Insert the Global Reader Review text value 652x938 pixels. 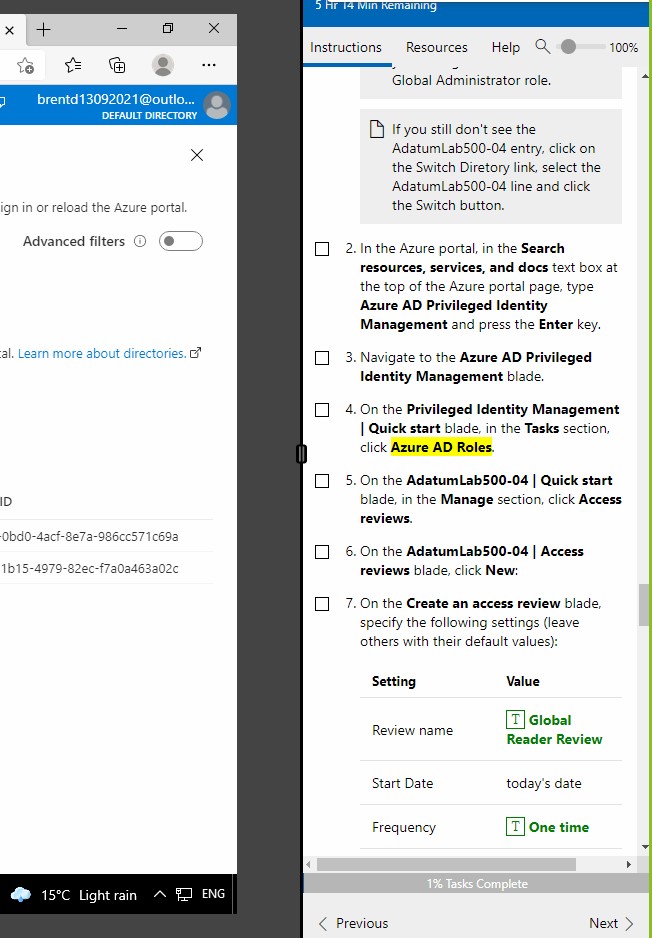[x=554, y=729]
